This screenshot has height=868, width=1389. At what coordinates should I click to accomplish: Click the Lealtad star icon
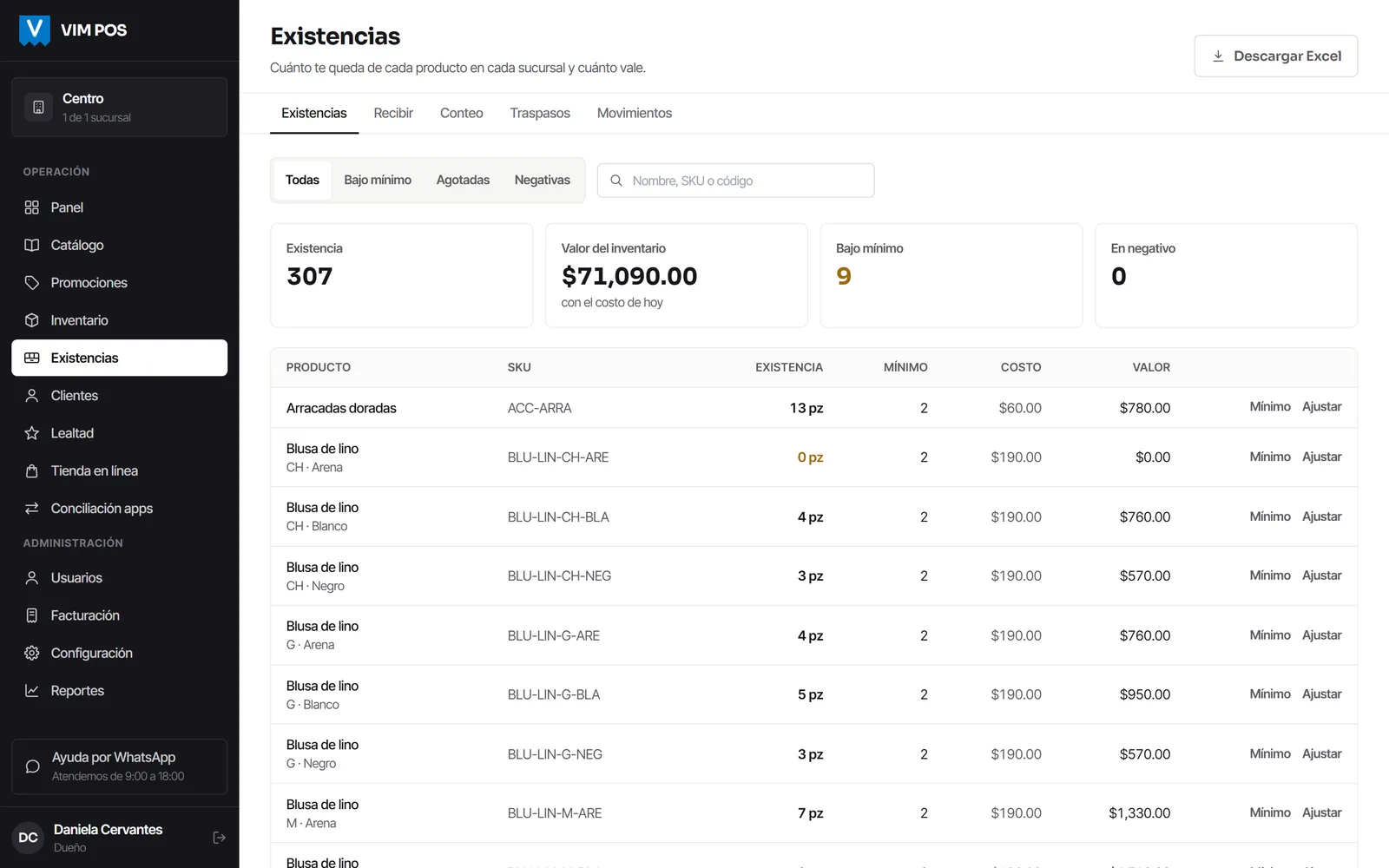[x=32, y=433]
